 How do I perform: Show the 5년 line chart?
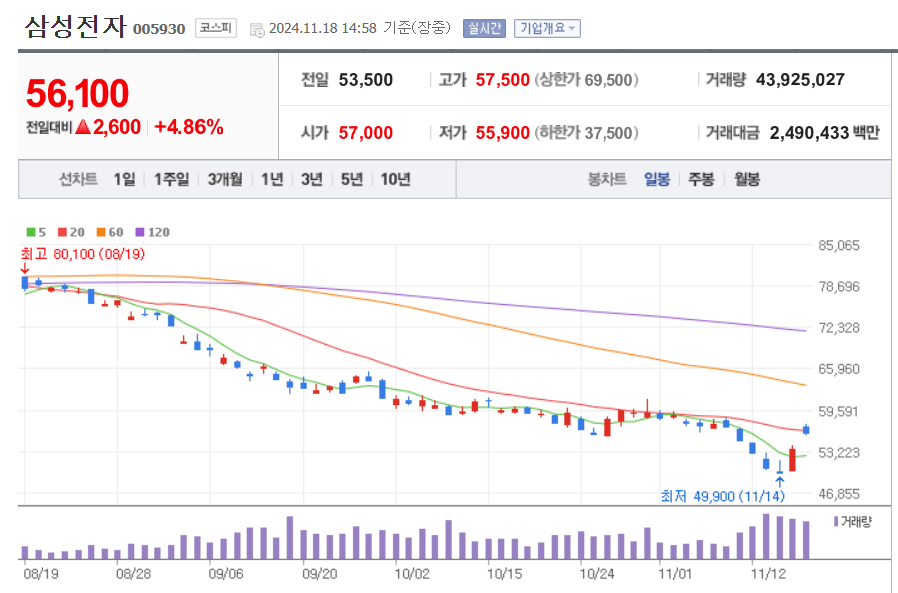[352, 179]
